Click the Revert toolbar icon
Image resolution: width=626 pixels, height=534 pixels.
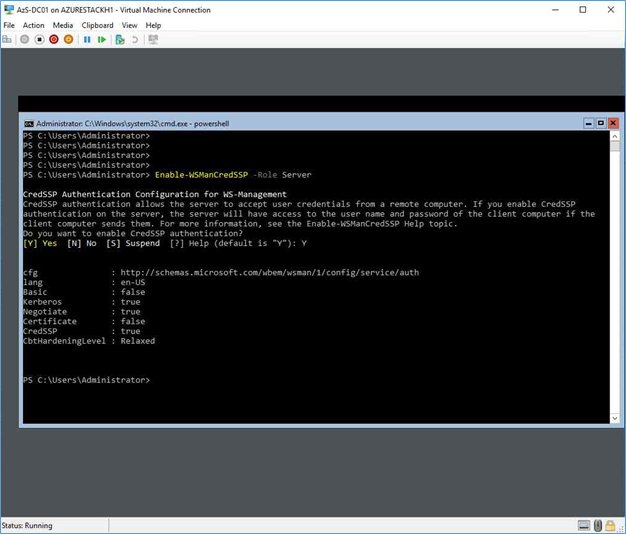coord(135,40)
